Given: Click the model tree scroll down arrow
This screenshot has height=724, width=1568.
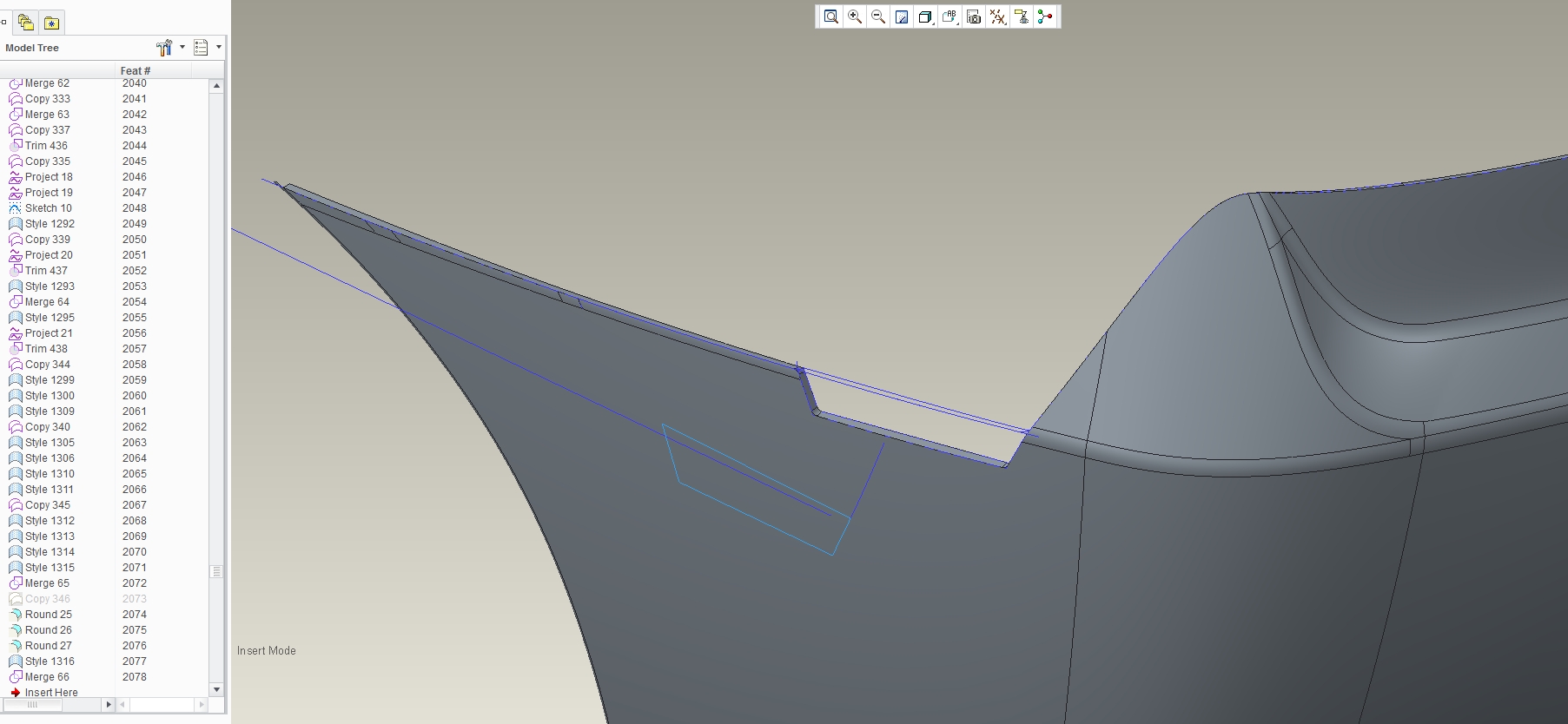Looking at the screenshot, I should tap(216, 689).
